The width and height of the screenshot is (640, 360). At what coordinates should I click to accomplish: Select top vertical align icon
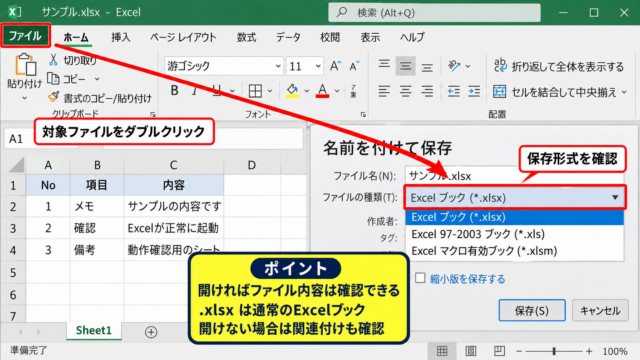click(384, 65)
